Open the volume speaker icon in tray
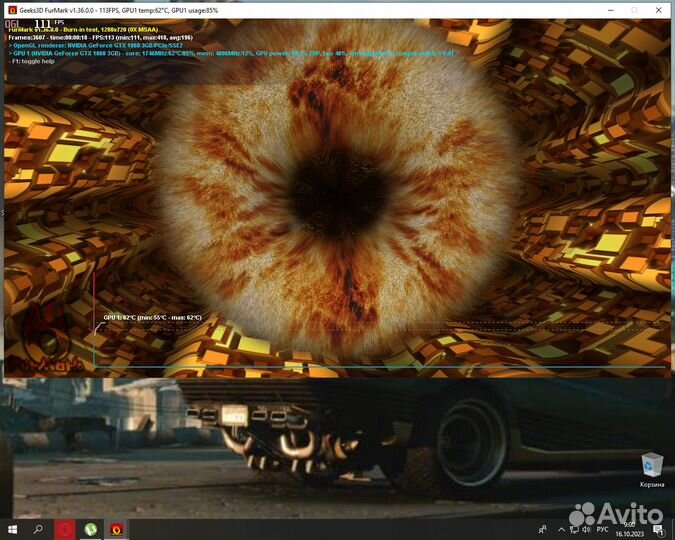This screenshot has width=675, height=540. click(587, 528)
